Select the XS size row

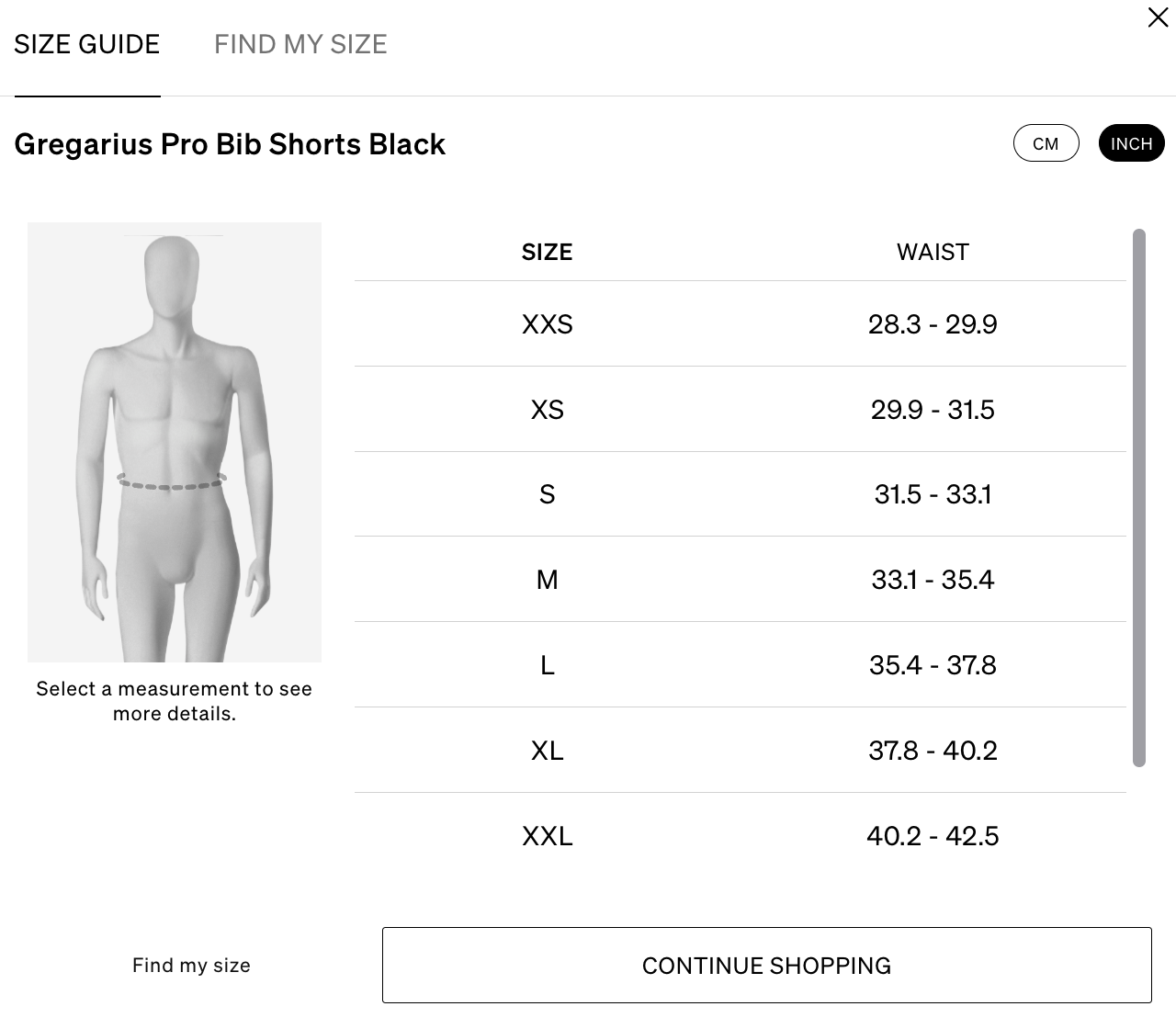741,409
